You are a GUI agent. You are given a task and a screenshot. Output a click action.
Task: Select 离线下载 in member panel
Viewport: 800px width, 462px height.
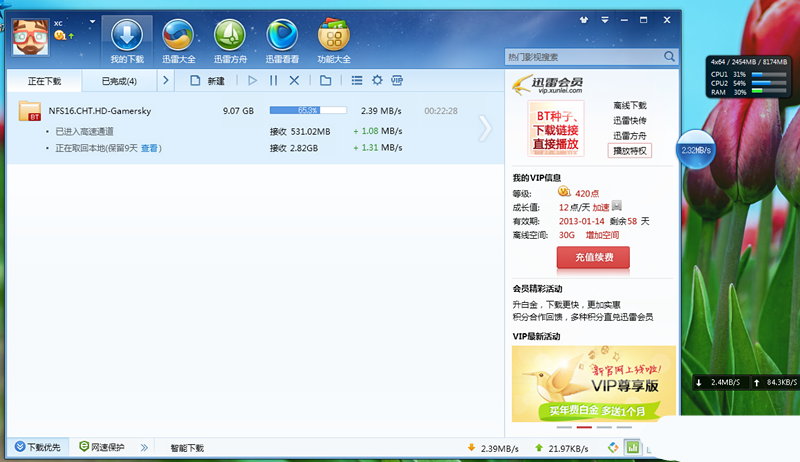point(630,106)
